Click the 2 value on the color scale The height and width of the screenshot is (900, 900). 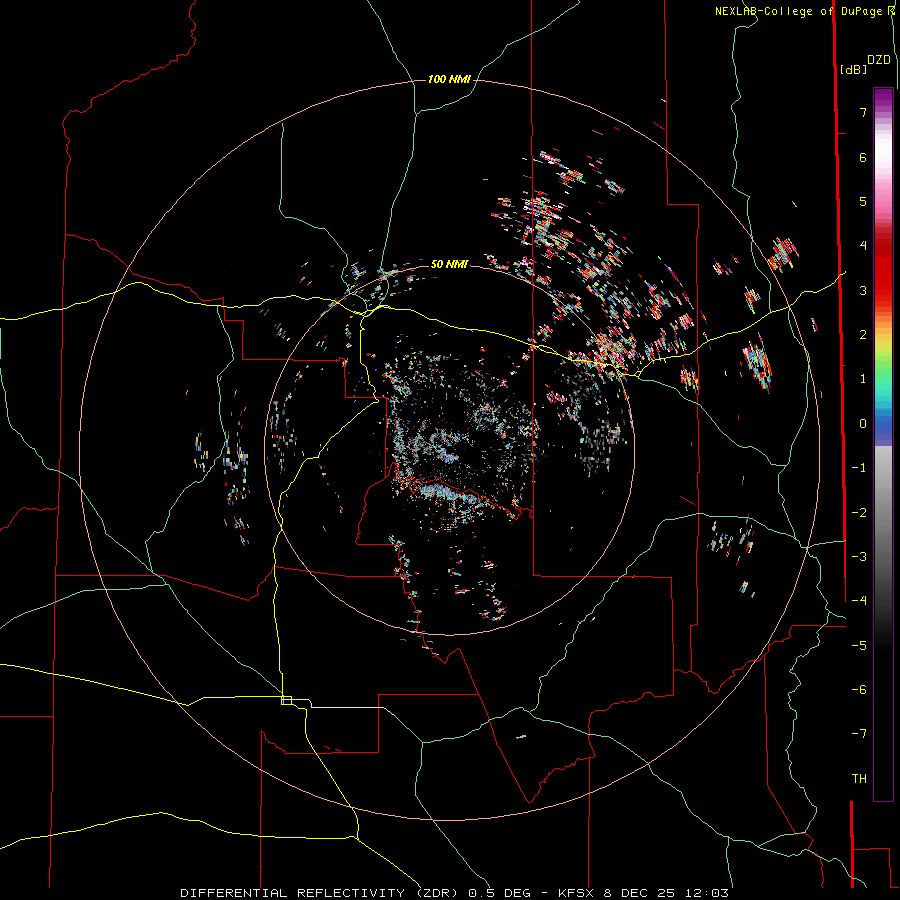pyautogui.click(x=863, y=335)
